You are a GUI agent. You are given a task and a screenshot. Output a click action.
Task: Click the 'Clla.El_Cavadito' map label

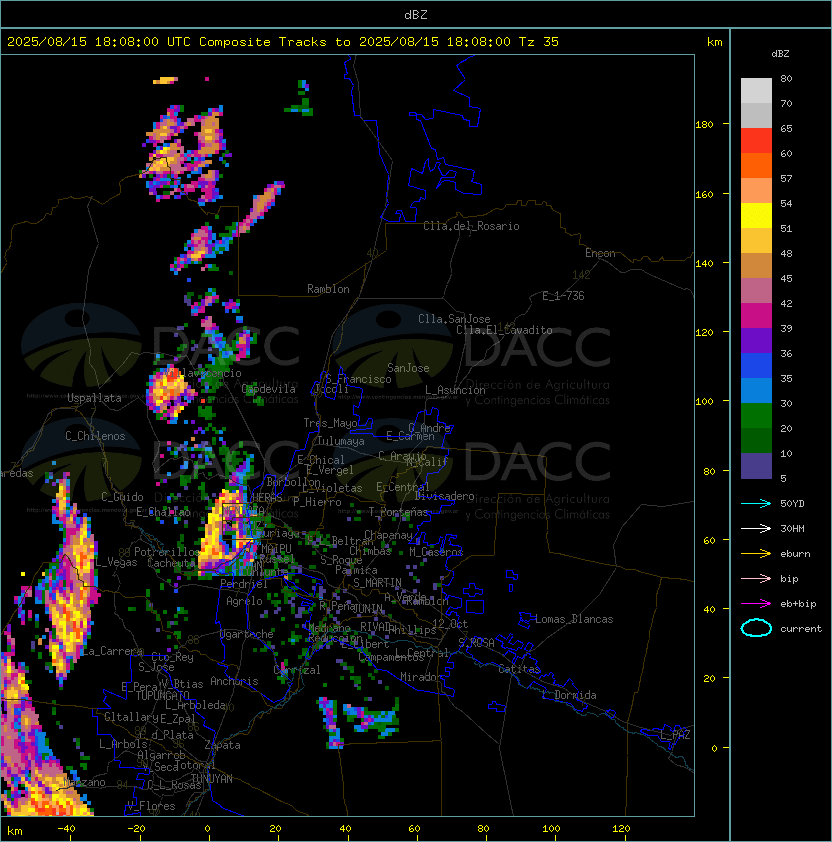(504, 330)
